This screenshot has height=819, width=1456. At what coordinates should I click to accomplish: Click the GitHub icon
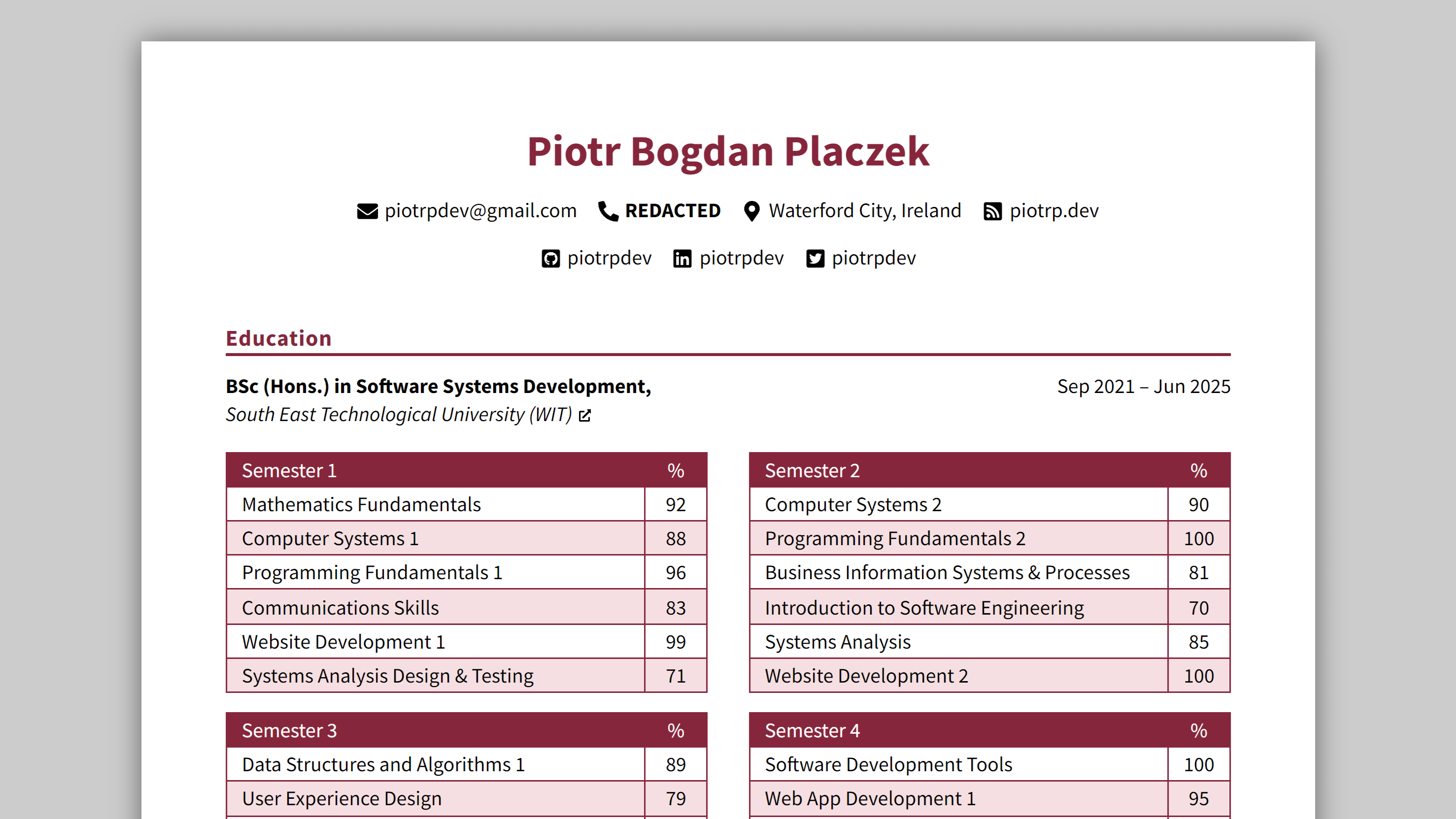[550, 259]
